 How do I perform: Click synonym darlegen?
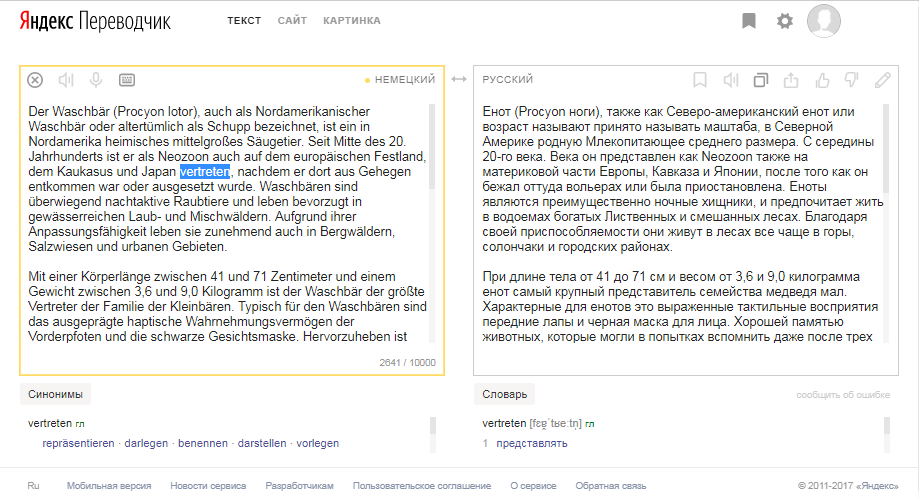(146, 444)
